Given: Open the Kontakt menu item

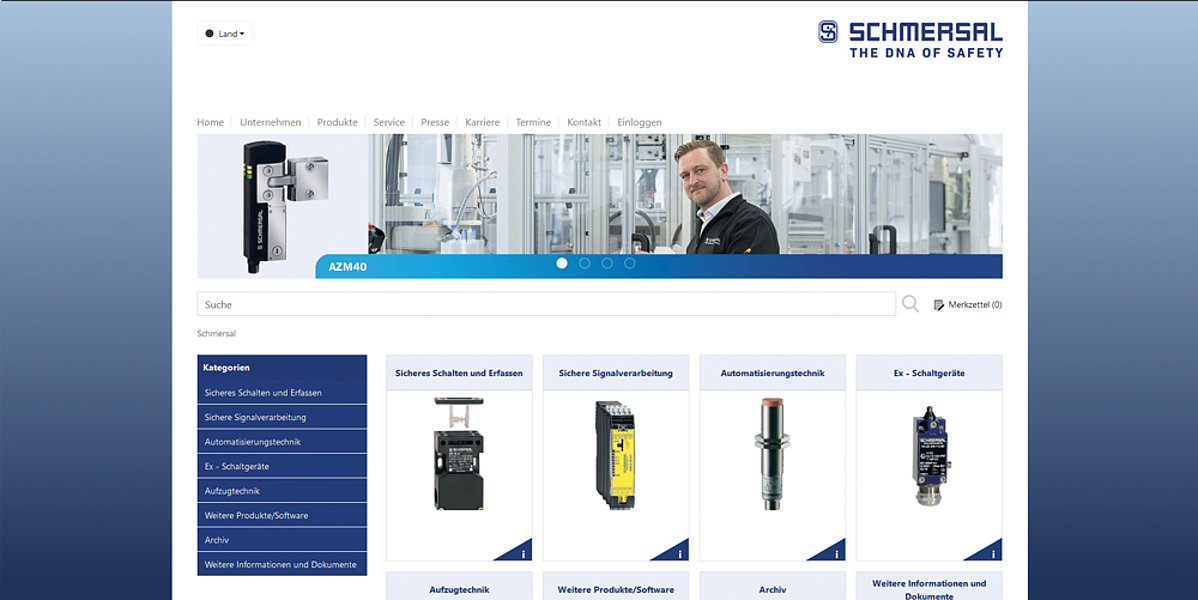Looking at the screenshot, I should pos(584,122).
